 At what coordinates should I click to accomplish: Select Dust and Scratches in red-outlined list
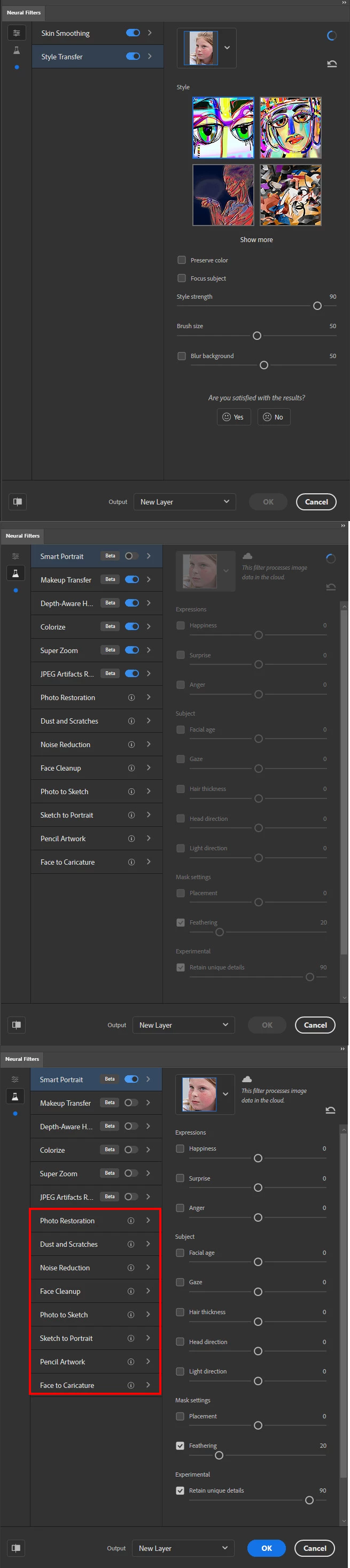pyautogui.click(x=69, y=1244)
